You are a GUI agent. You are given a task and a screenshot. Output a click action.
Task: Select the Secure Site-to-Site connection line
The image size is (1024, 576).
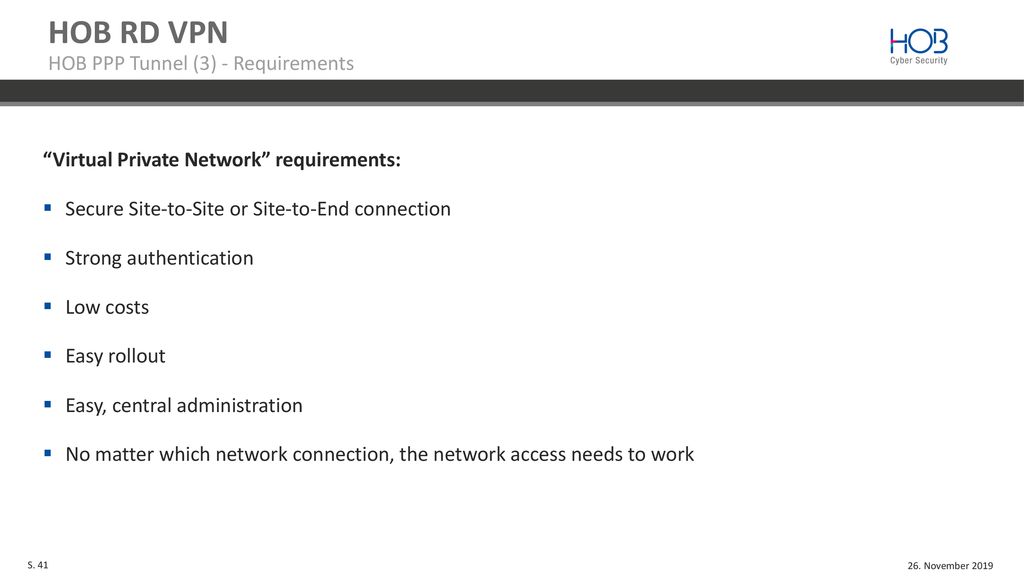258,209
